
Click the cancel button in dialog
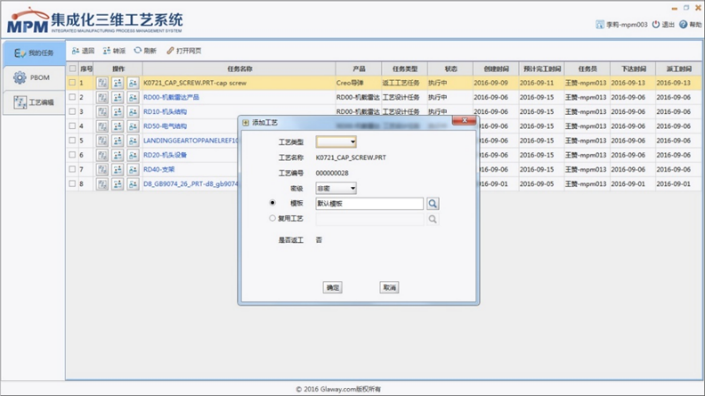tap(389, 288)
